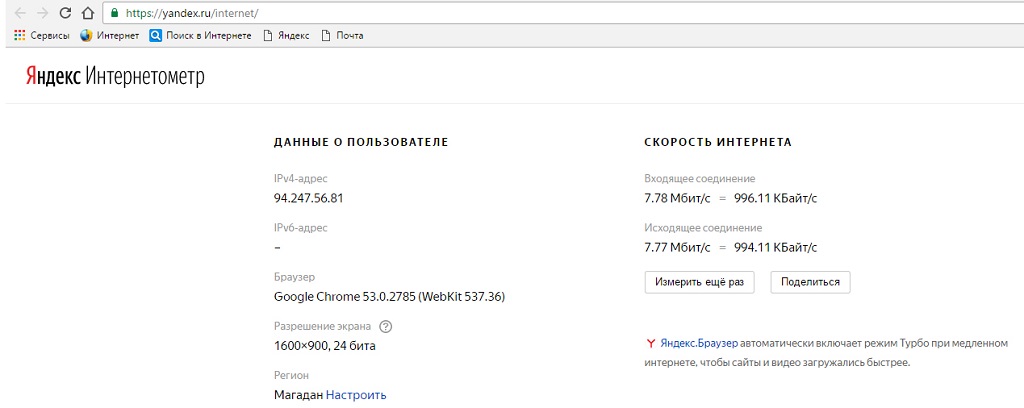Open the Яндекс.Браузер link
Screen dimensions: 1024x408
tap(699, 343)
